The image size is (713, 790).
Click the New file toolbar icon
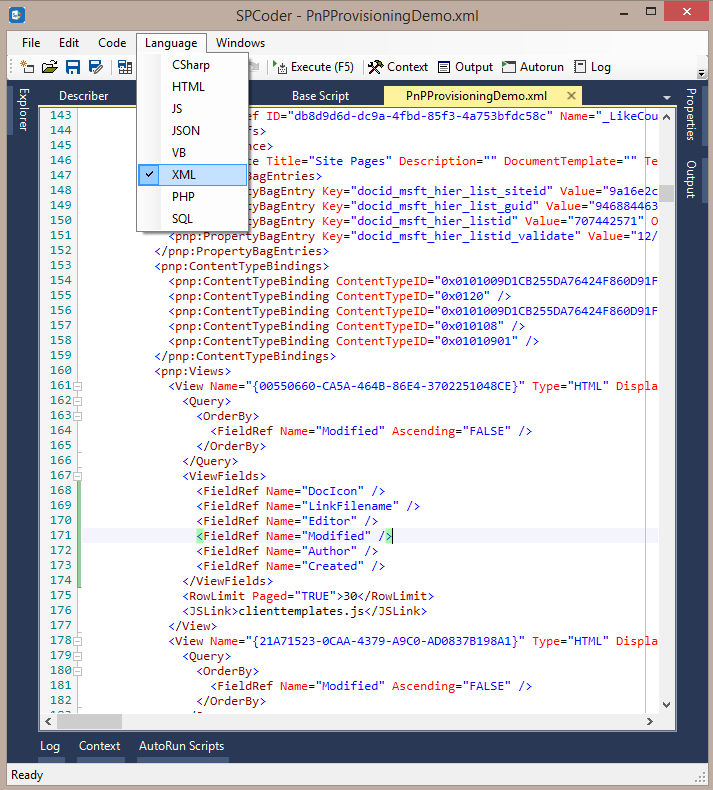(x=27, y=67)
